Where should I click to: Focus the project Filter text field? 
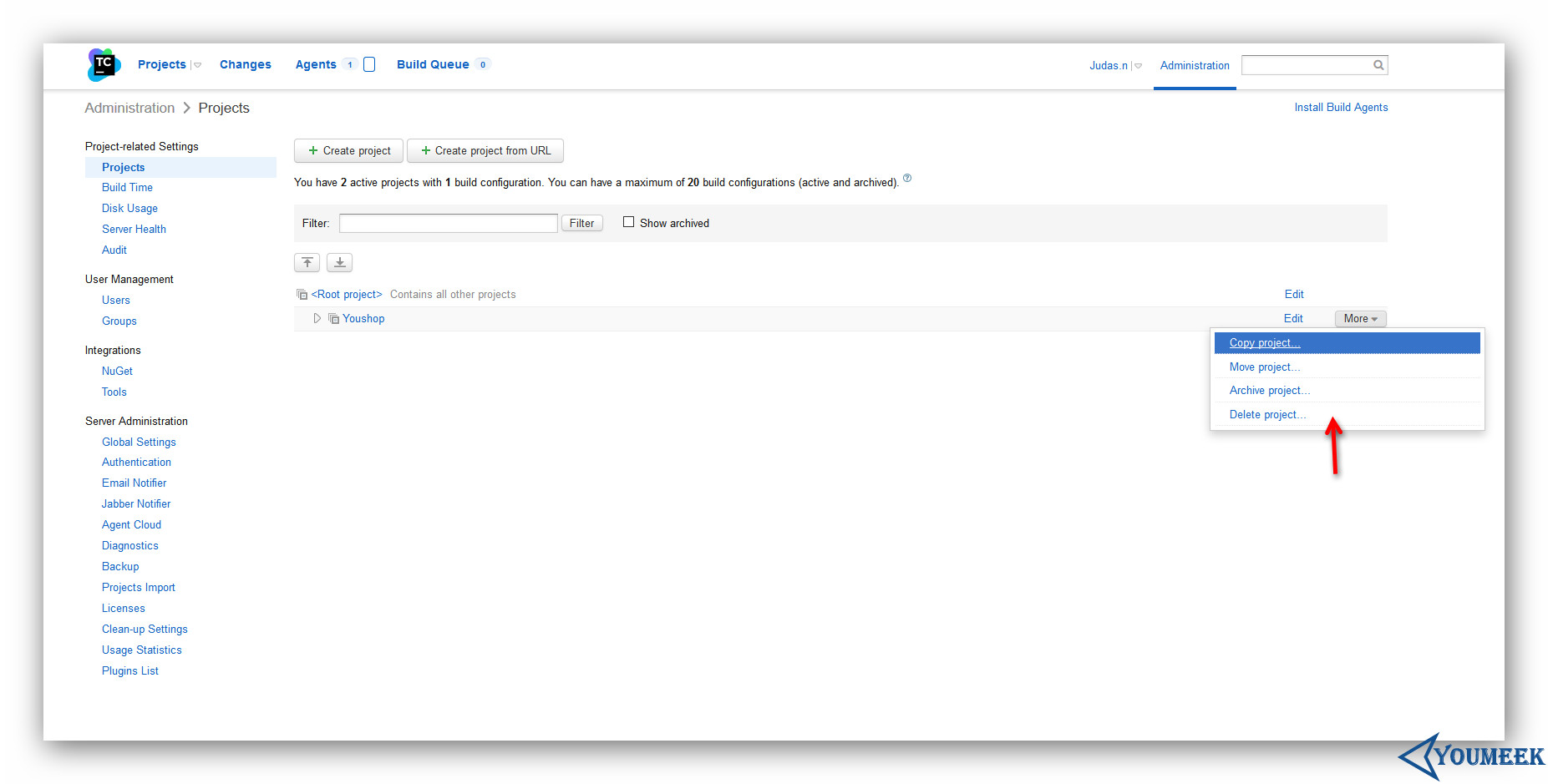pyautogui.click(x=448, y=223)
